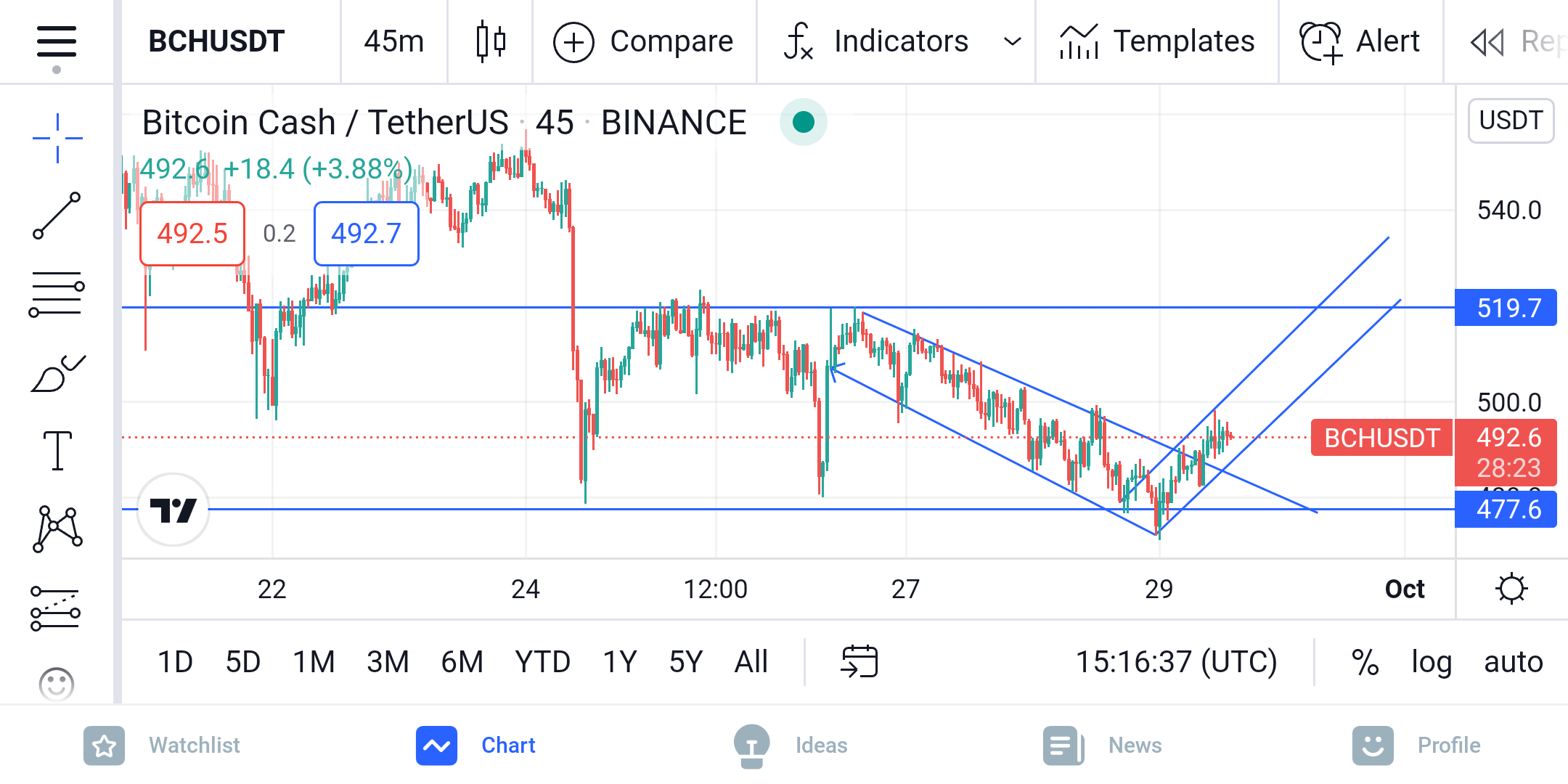Switch to the Watchlist tab
1568x784 pixels.
(x=162, y=746)
